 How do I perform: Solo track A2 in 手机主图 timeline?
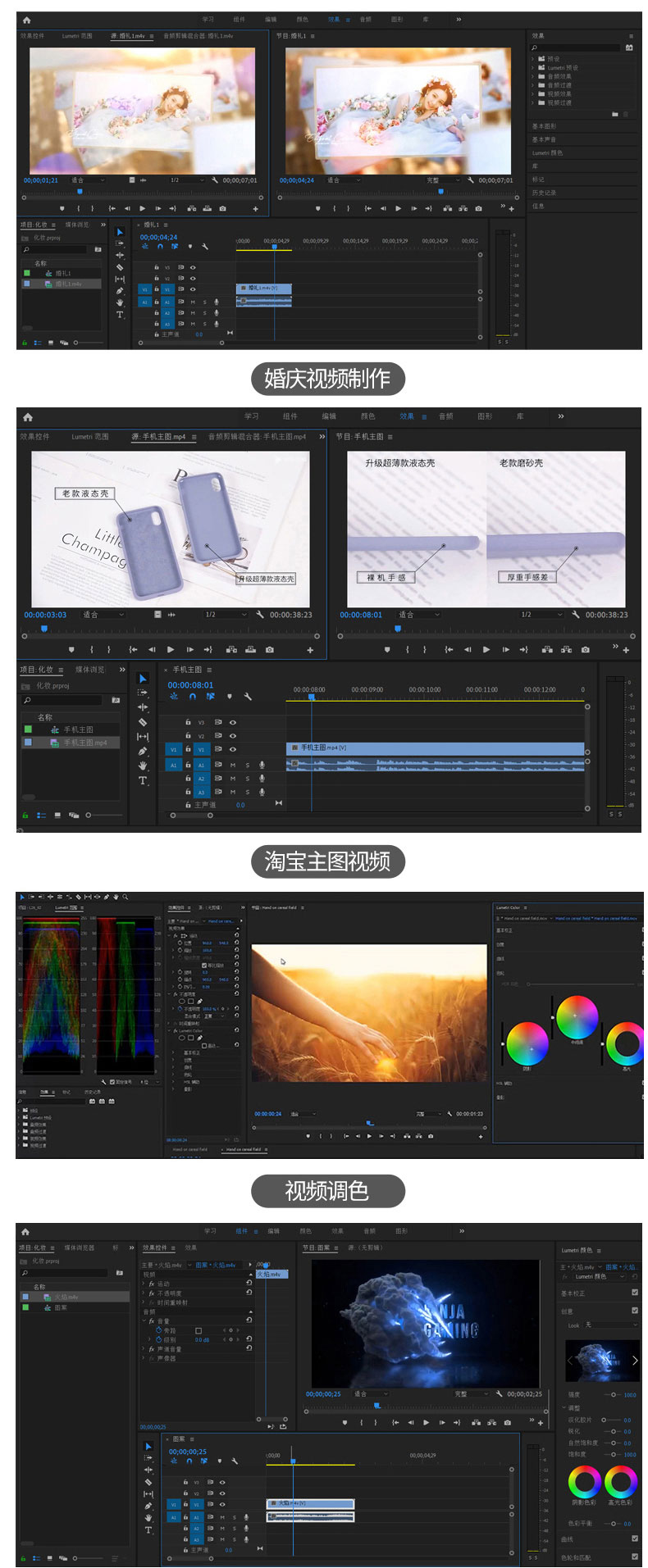tap(247, 779)
